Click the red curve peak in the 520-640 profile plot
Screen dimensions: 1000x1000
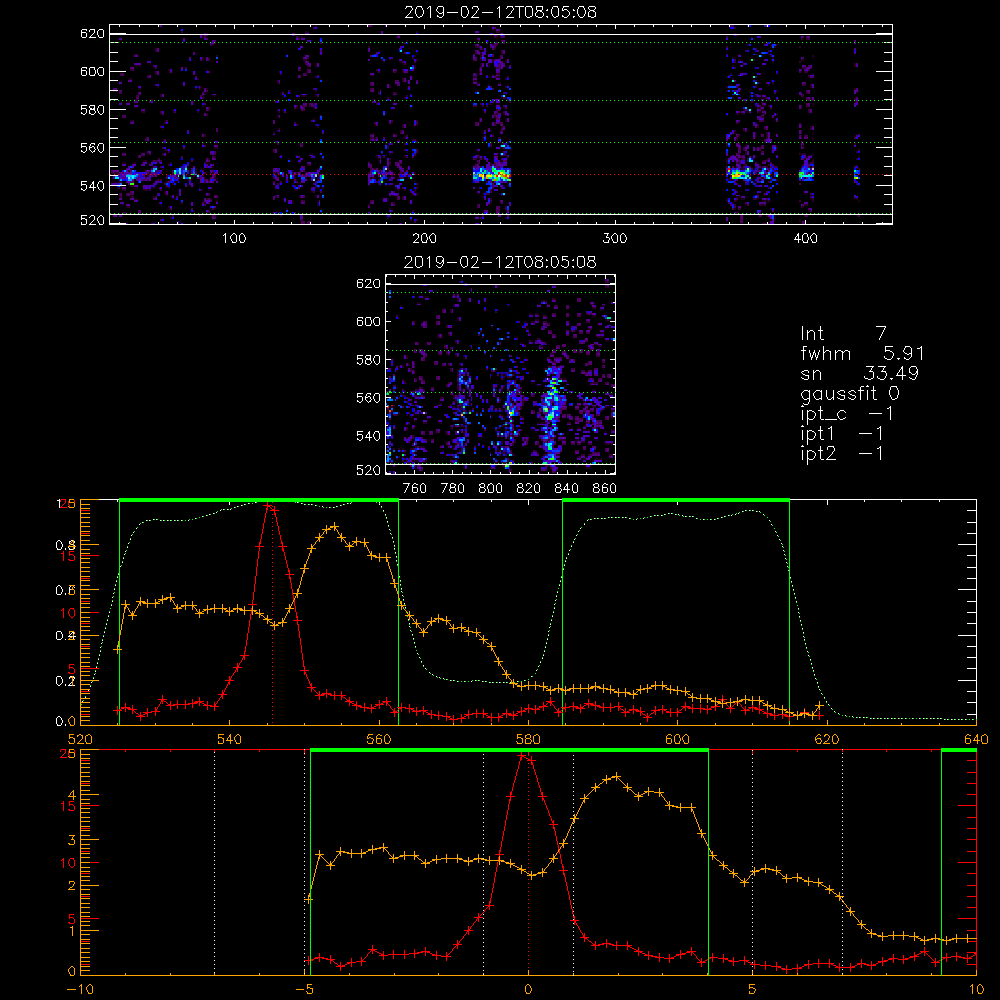270,506
